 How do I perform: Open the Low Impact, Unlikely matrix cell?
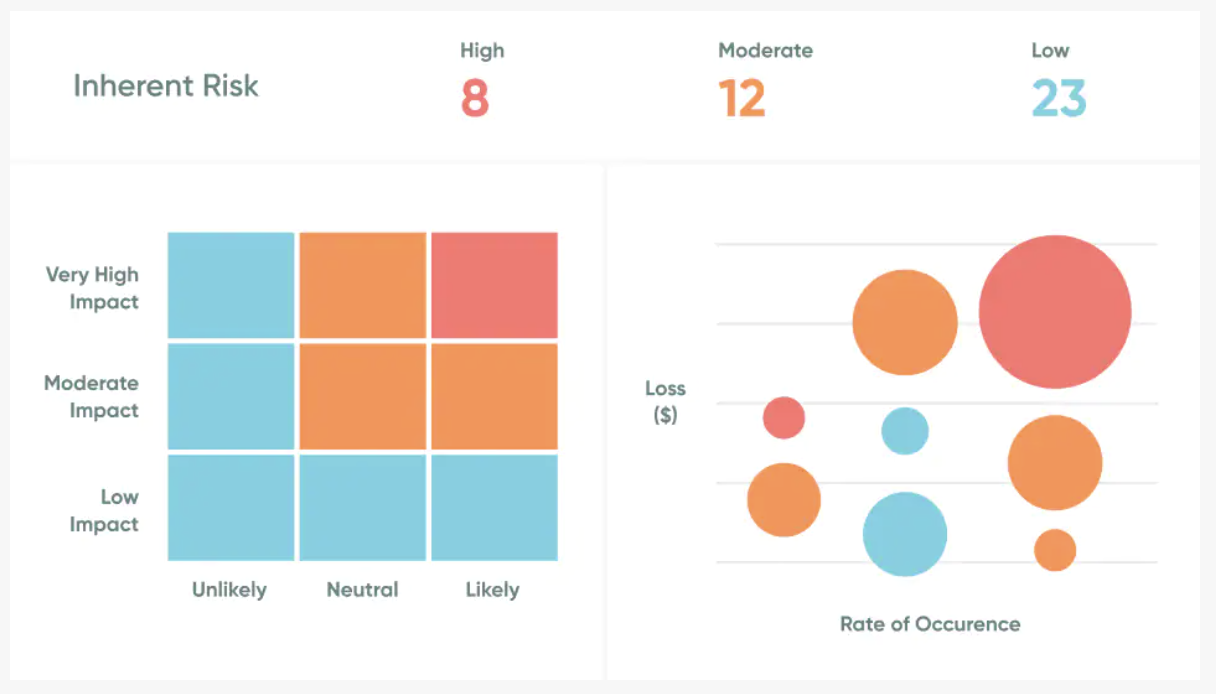pyautogui.click(x=231, y=507)
